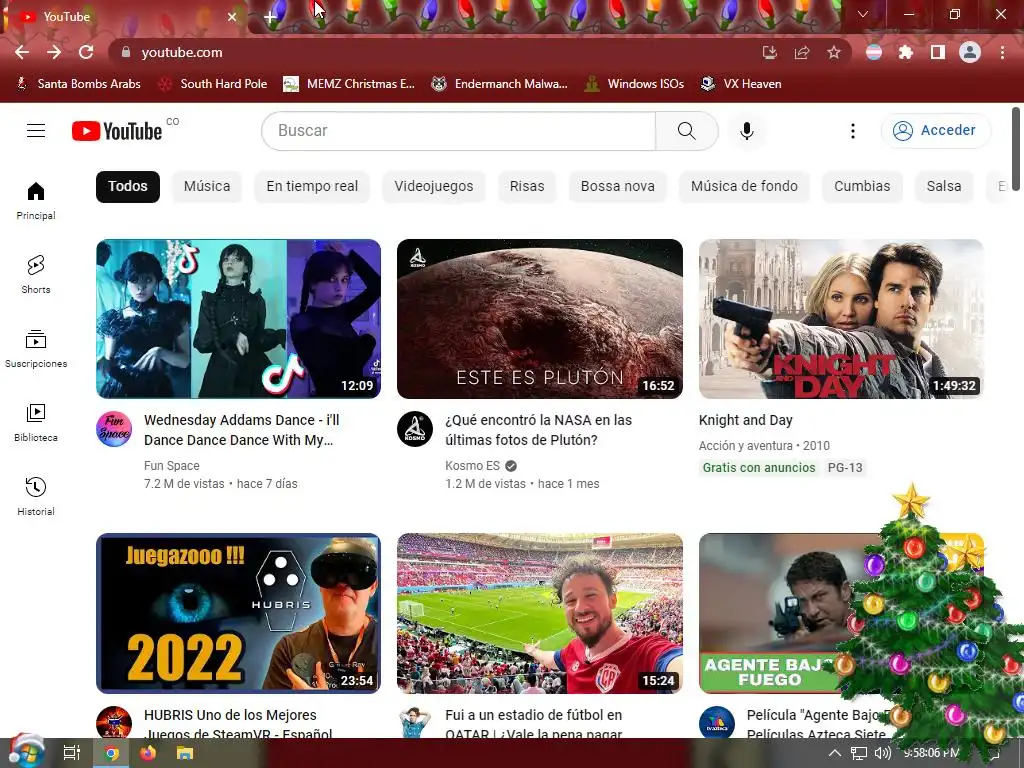
Task: Click the Fun Space channel name
Action: pyautogui.click(x=172, y=466)
